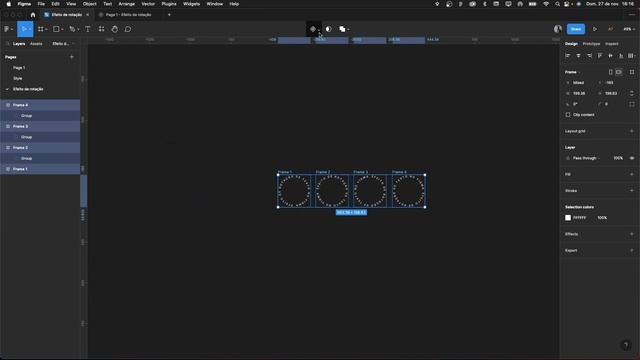
Task: Set frame to landscape orientation
Action: [619, 72]
